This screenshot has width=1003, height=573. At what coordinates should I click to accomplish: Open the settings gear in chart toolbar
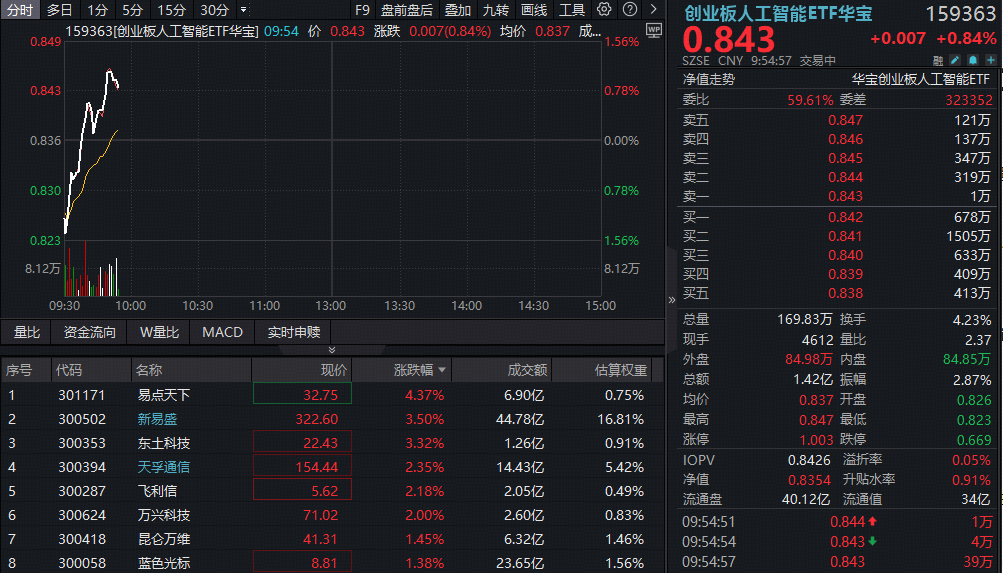click(x=604, y=10)
